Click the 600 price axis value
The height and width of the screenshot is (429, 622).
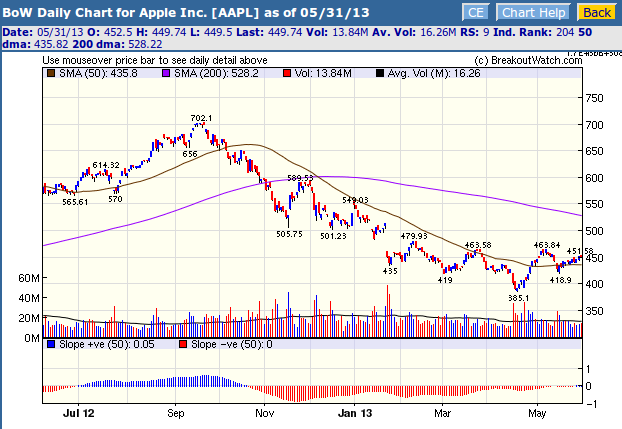point(595,178)
